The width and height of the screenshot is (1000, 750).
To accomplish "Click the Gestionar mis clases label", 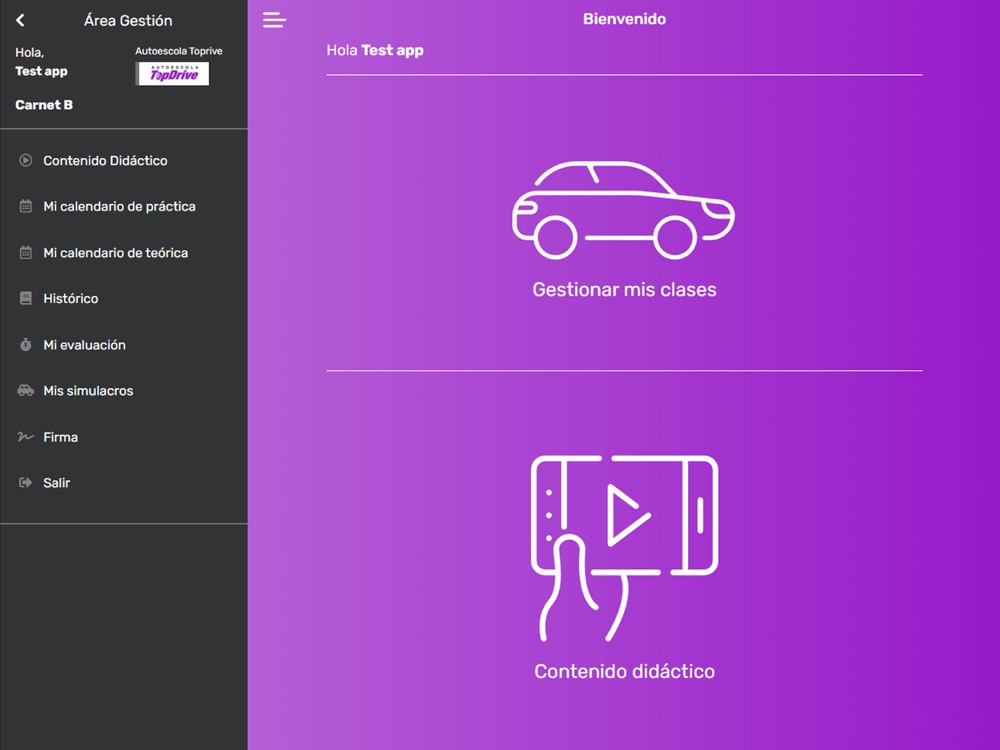I will (x=624, y=290).
